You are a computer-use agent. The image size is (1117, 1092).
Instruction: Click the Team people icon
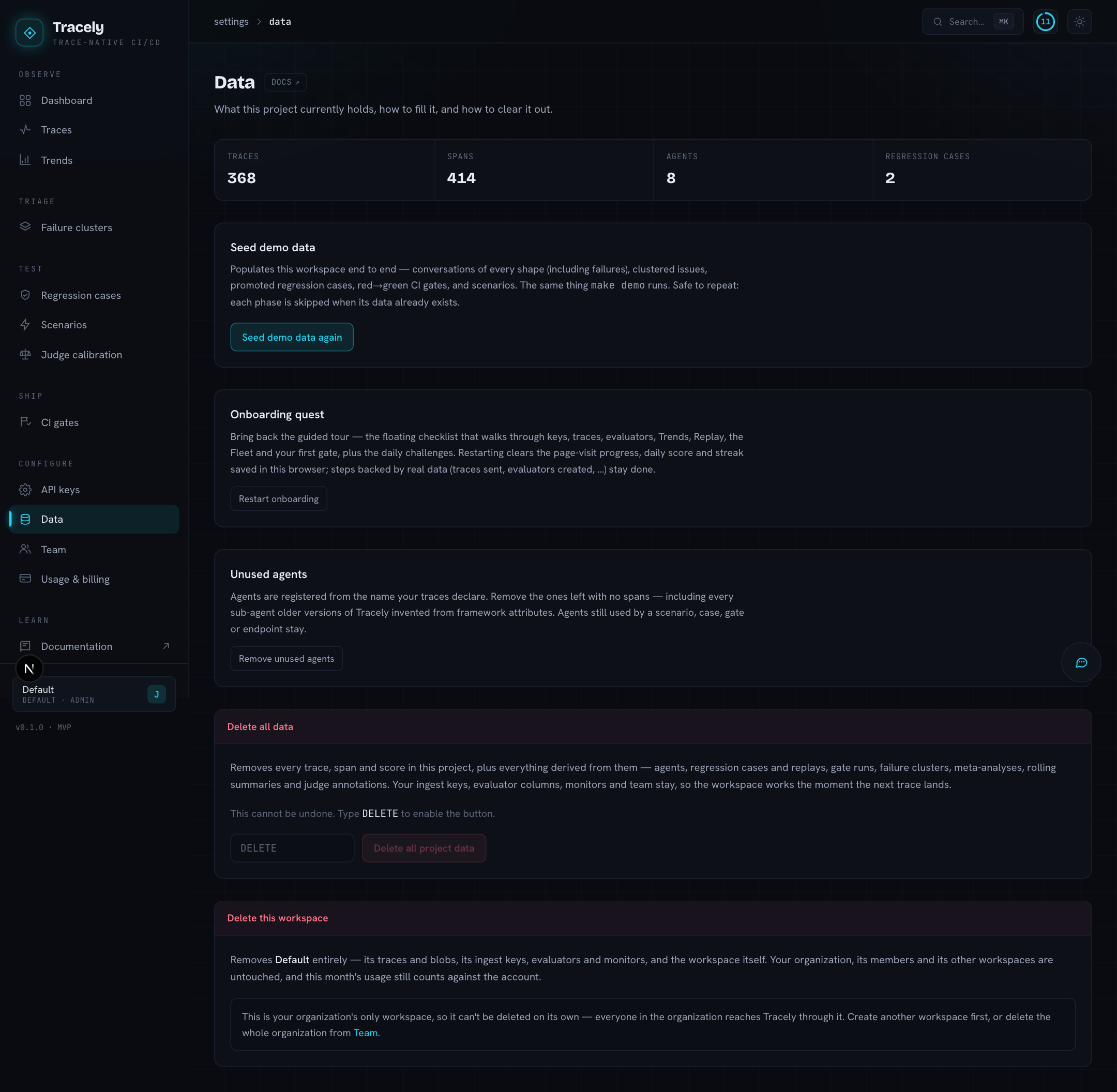(x=25, y=550)
